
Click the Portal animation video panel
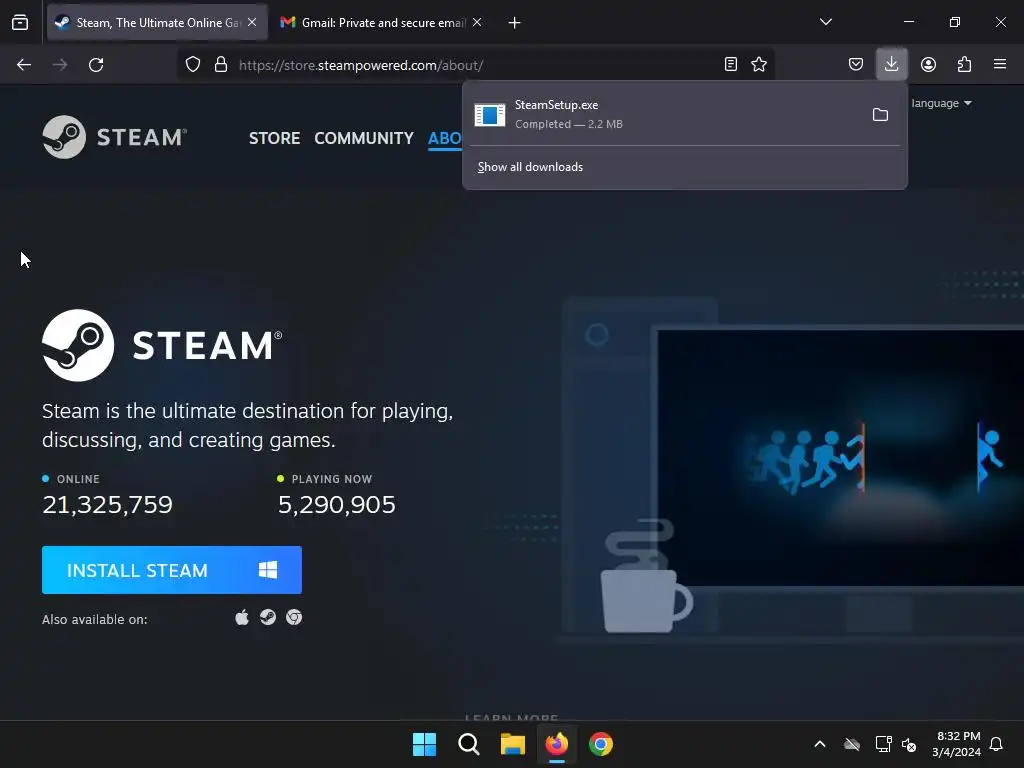840,458
